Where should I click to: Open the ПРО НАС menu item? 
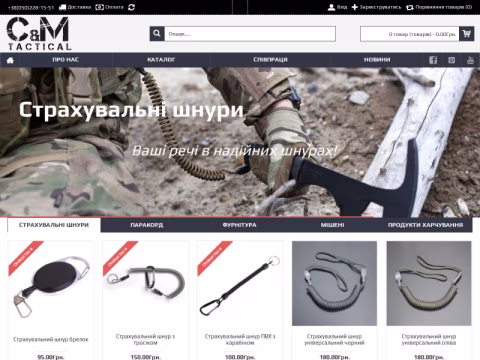pos(66,60)
